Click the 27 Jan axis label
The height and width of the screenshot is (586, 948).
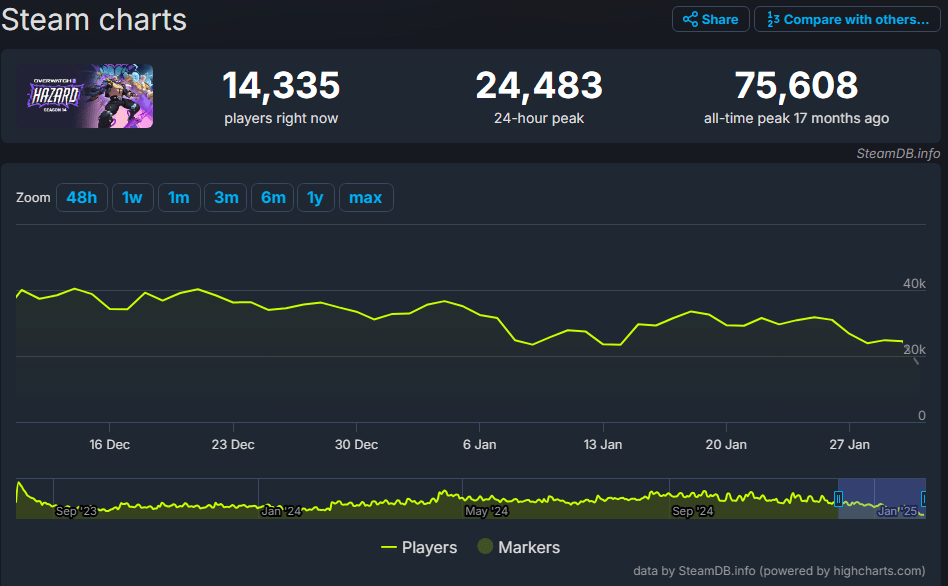point(849,444)
